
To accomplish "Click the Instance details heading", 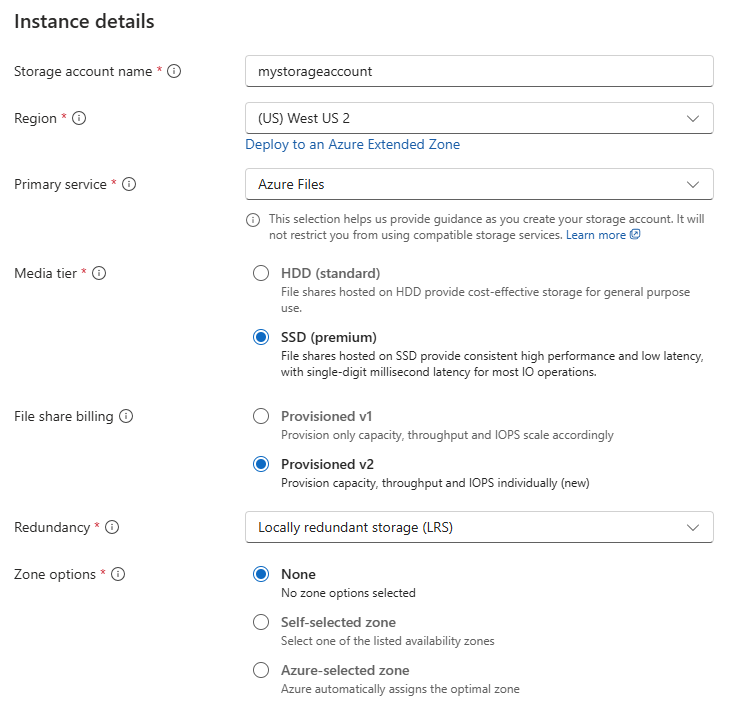I will [x=84, y=21].
